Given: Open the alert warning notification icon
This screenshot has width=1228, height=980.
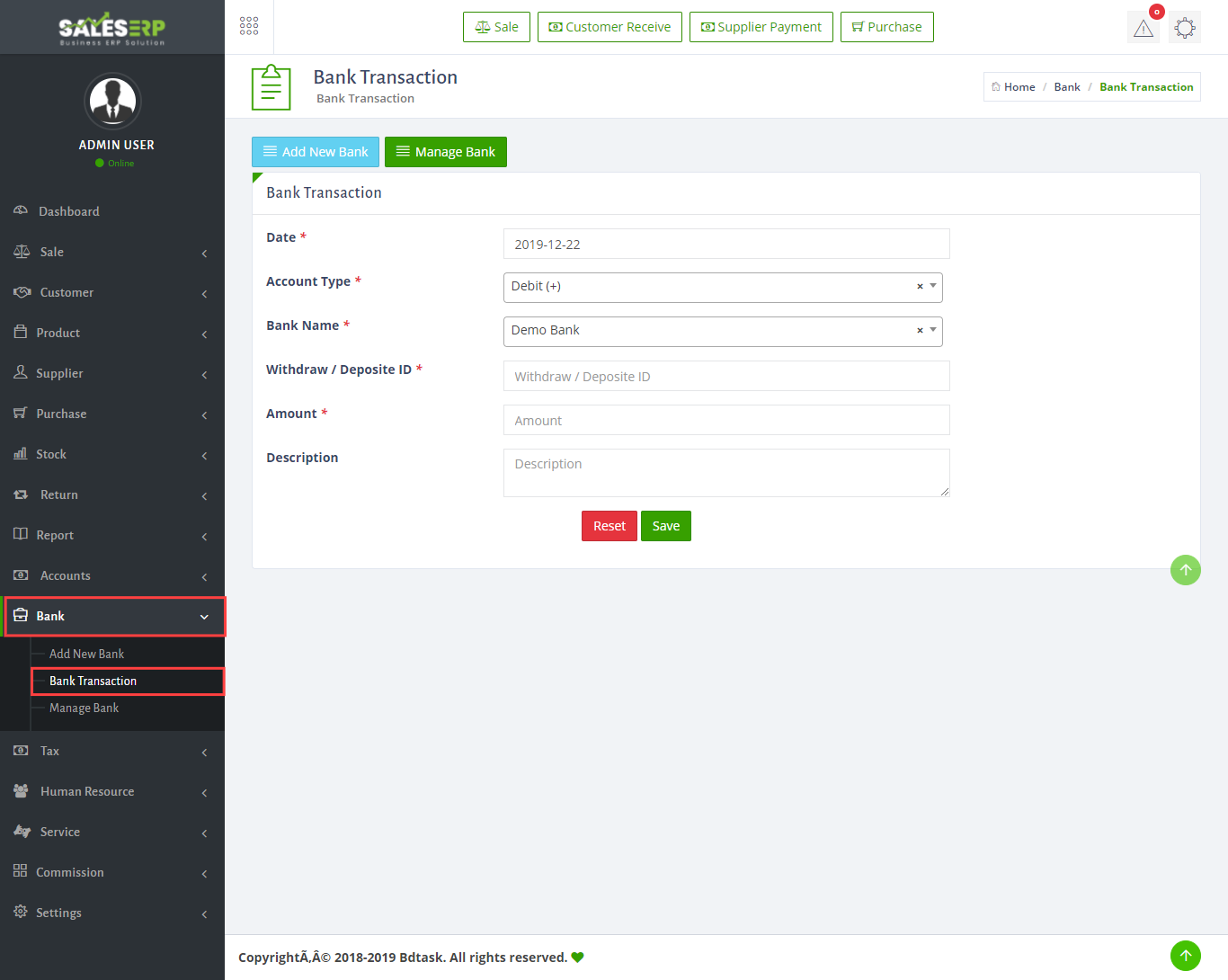Looking at the screenshot, I should [1143, 28].
